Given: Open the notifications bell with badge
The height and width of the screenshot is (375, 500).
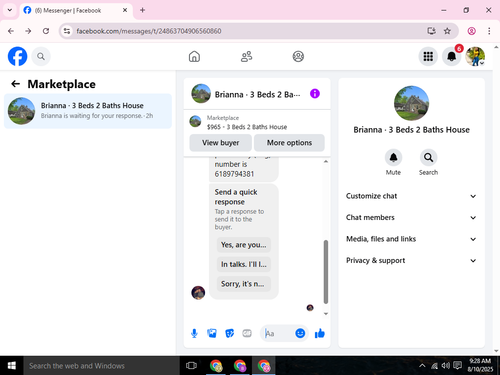Looking at the screenshot, I should pos(452,56).
